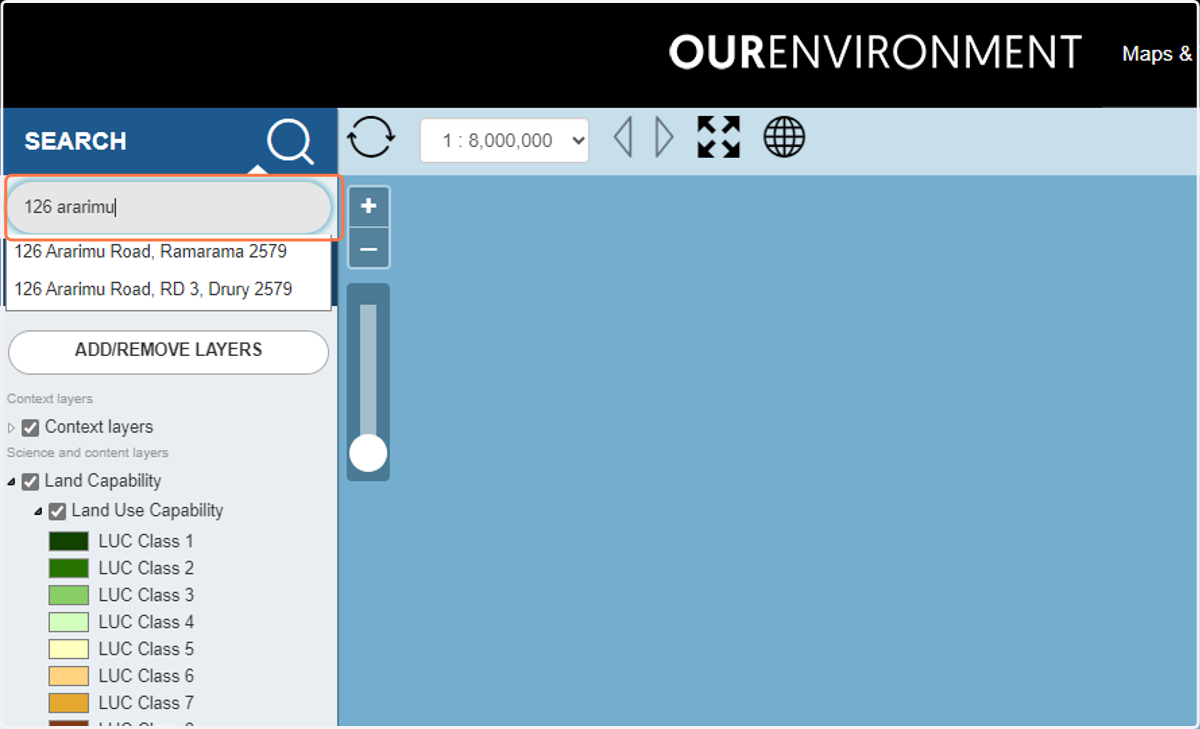1200x729 pixels.
Task: Toggle the Context layers checkbox
Action: pos(31,428)
